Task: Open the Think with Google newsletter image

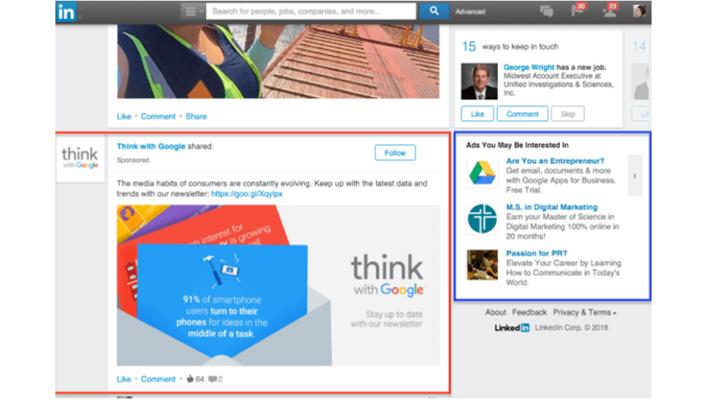Action: pyautogui.click(x=278, y=285)
